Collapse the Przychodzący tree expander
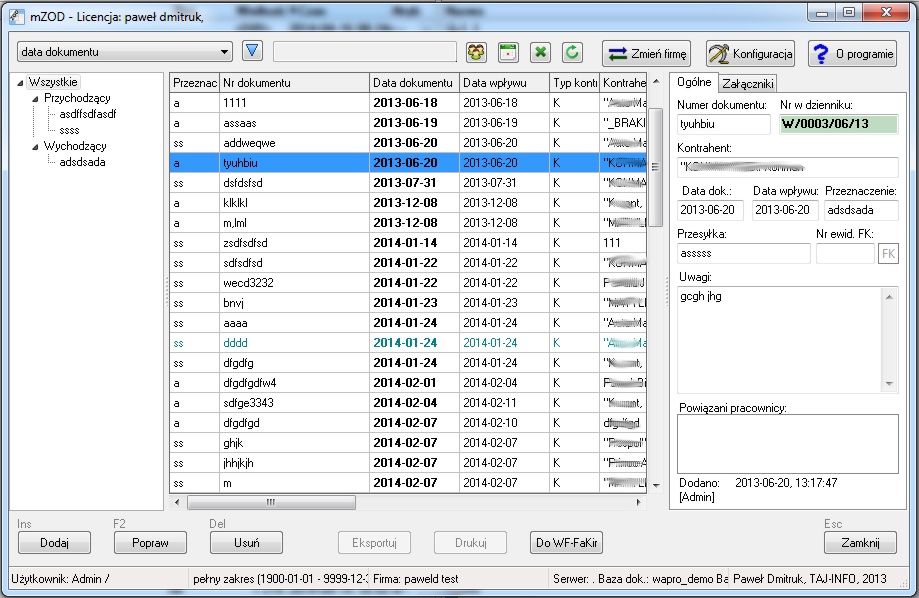 35,98
